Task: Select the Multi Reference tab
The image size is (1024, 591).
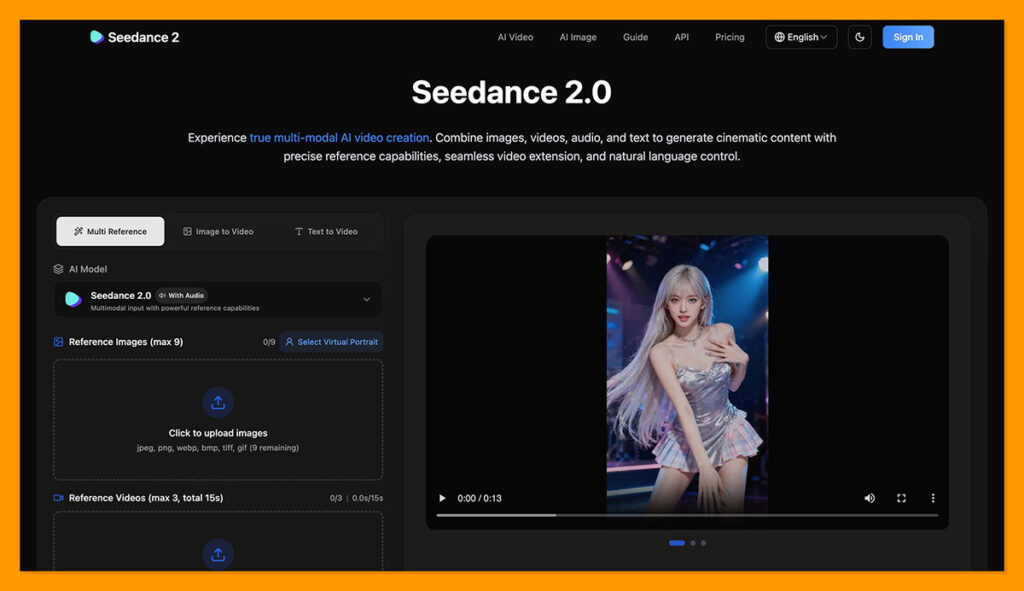Action: [x=110, y=231]
